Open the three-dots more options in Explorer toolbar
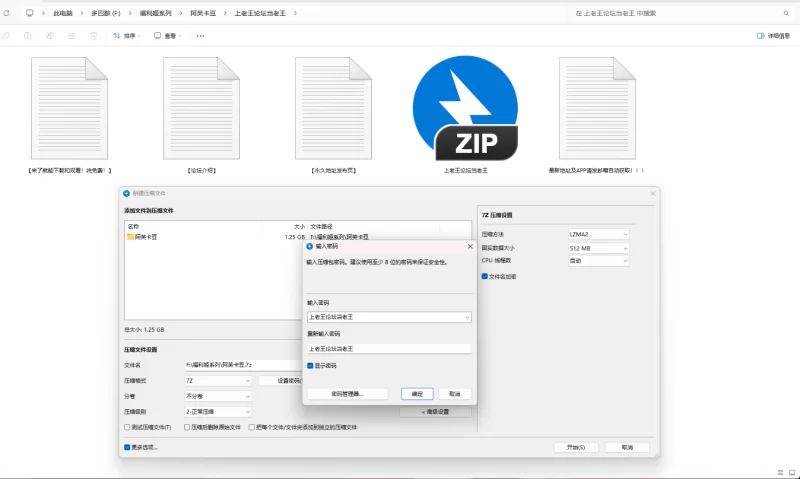800x479 pixels. (x=201, y=36)
